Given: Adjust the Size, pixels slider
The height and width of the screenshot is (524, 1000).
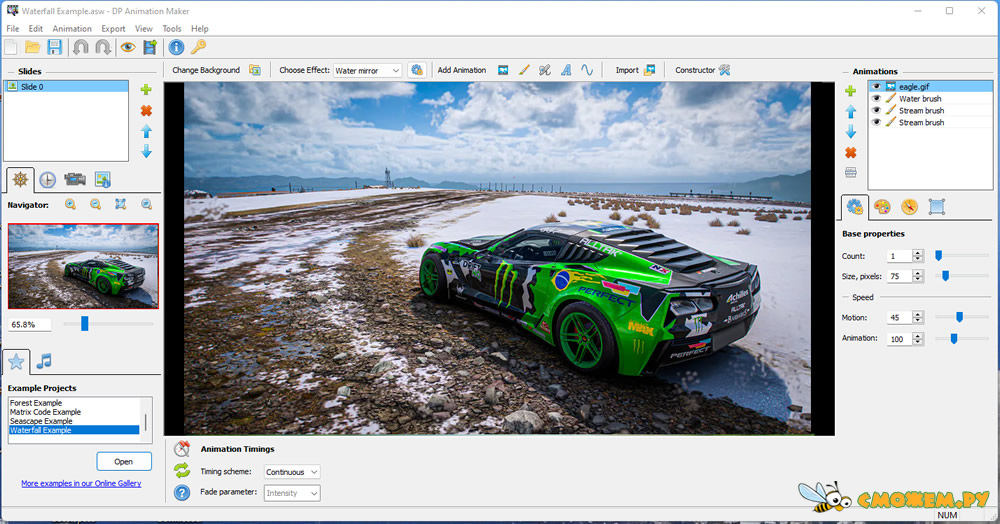Looking at the screenshot, I should [945, 276].
